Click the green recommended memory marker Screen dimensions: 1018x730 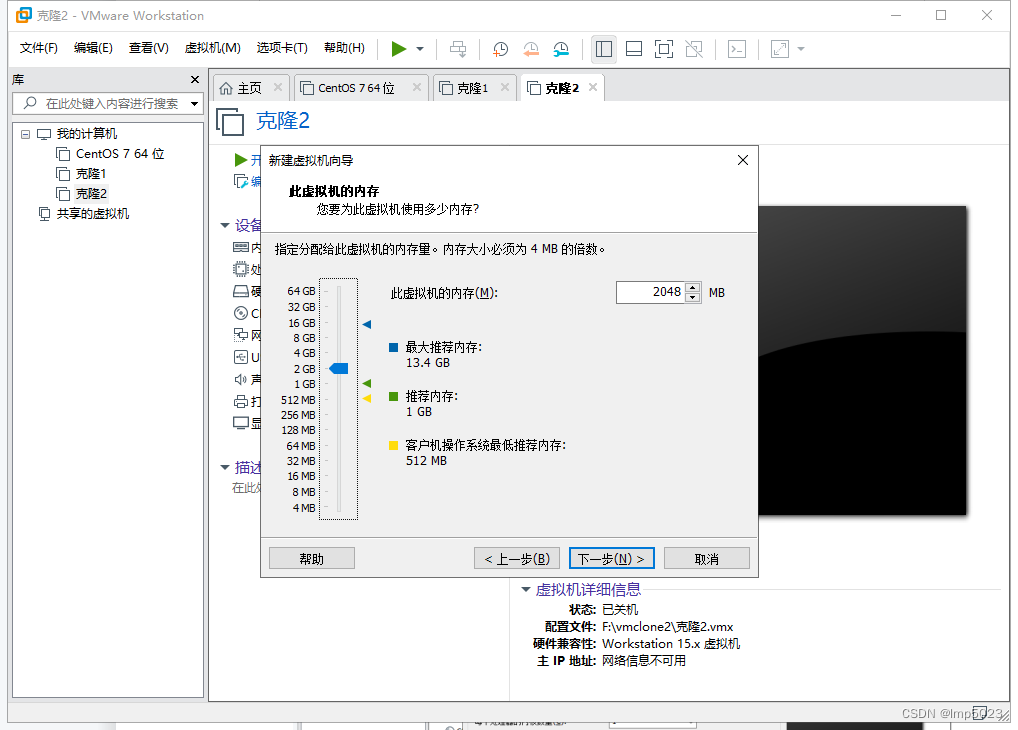367,384
